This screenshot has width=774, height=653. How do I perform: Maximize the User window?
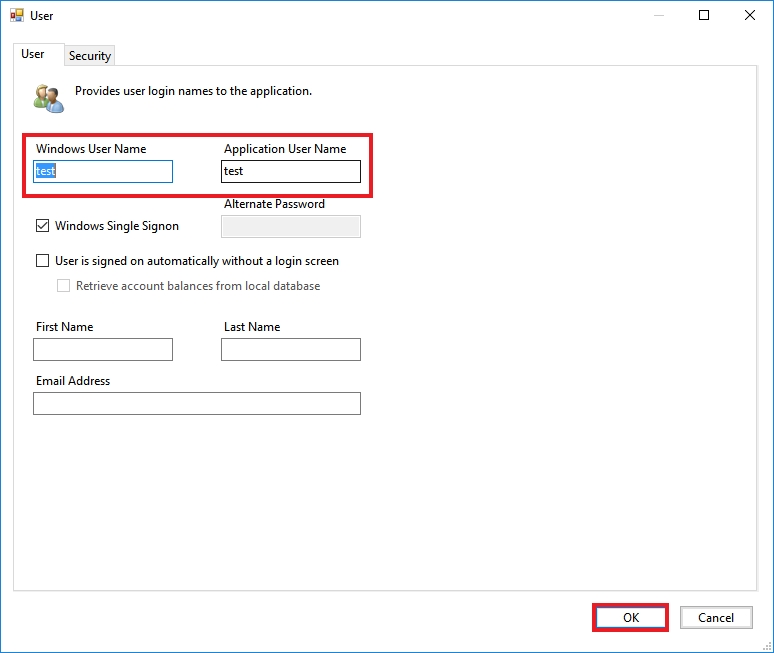tap(704, 15)
